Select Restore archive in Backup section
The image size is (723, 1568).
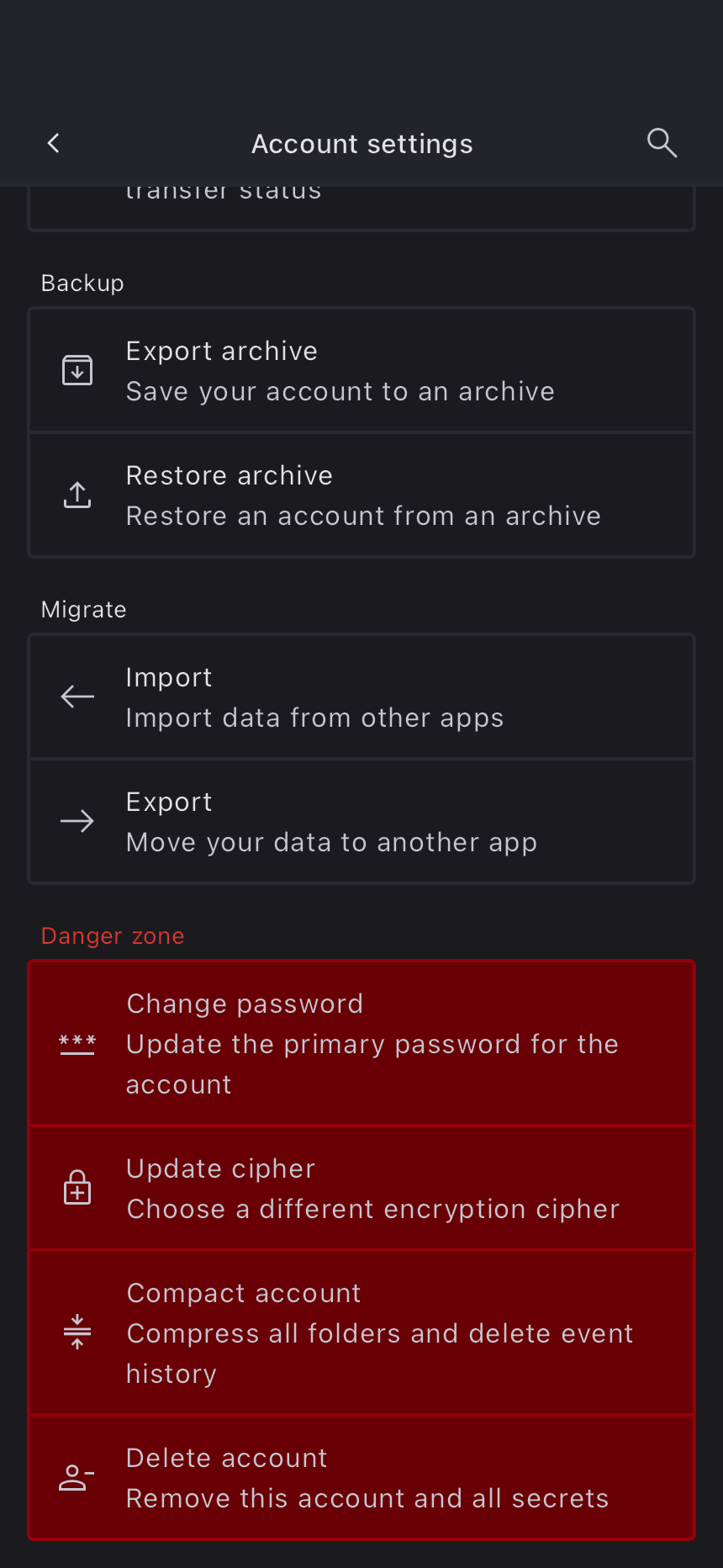361,495
